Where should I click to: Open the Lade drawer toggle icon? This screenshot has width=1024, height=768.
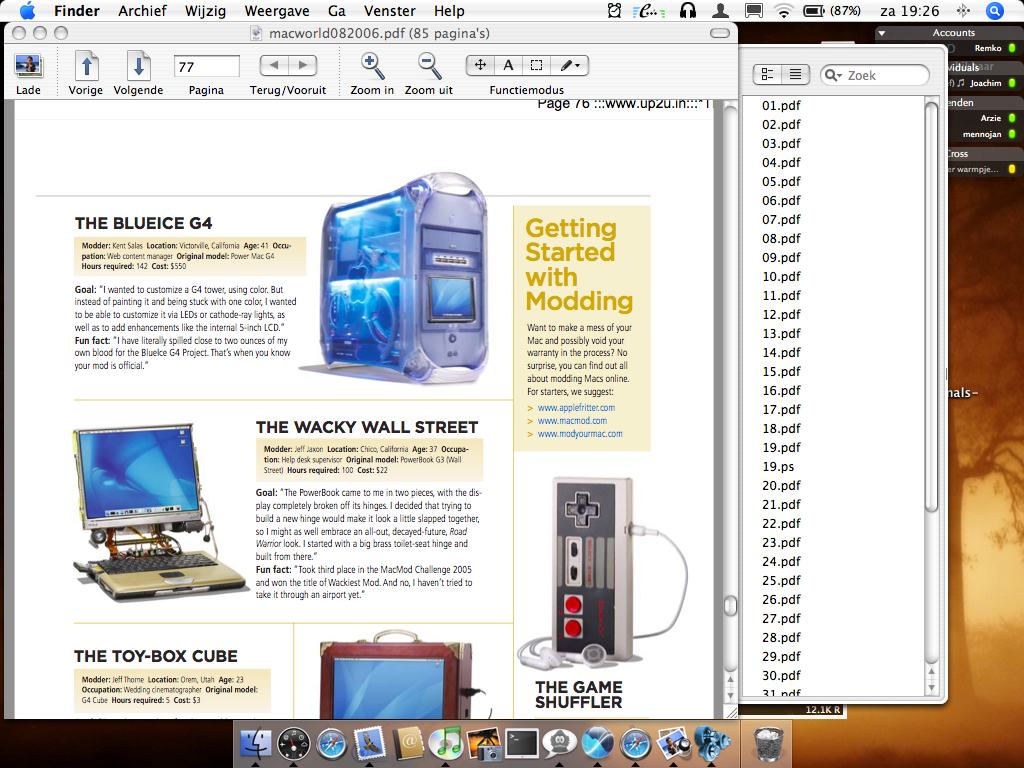tap(28, 65)
